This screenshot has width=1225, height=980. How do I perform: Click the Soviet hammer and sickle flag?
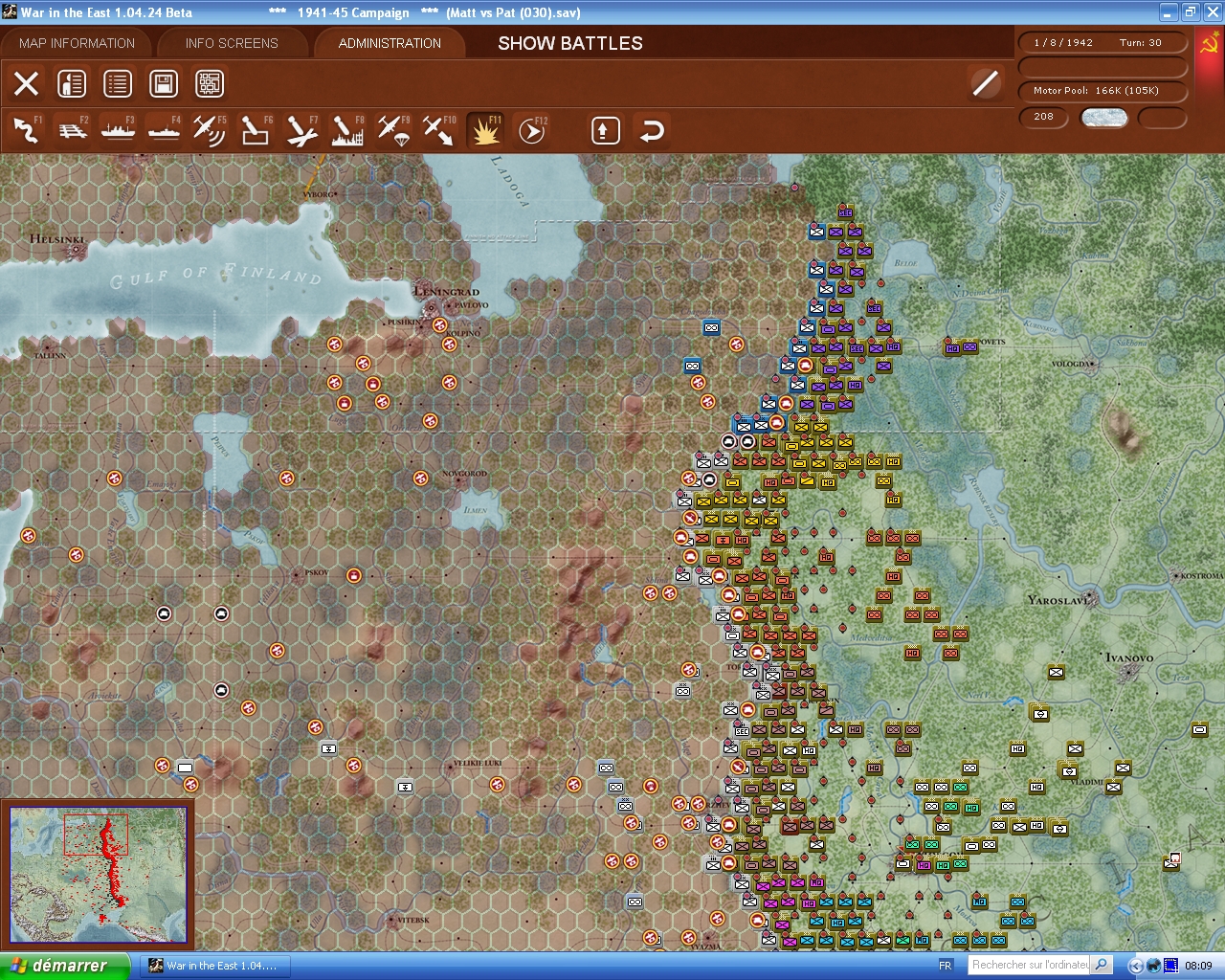pos(1209,44)
